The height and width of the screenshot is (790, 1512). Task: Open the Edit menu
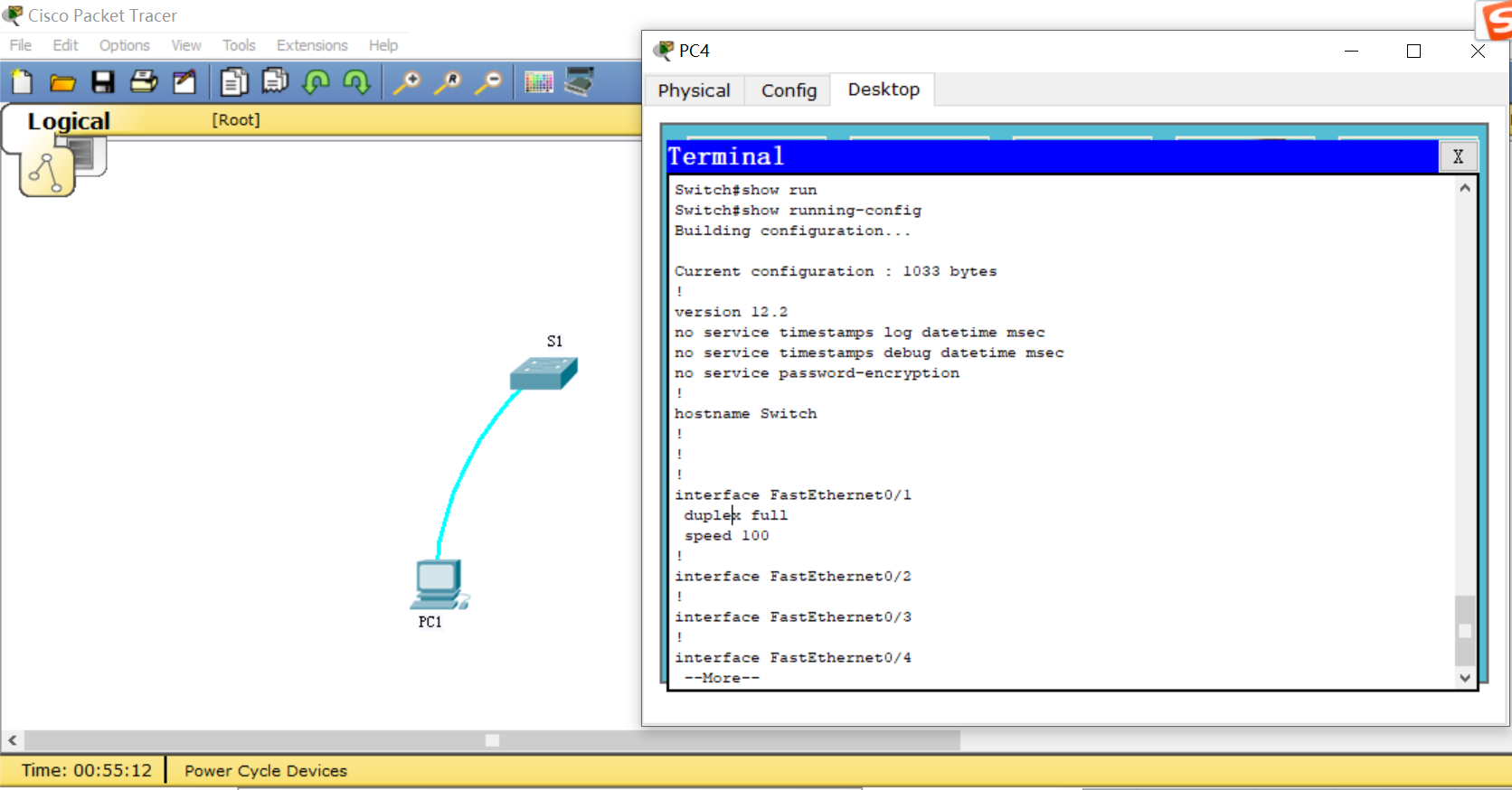point(65,45)
